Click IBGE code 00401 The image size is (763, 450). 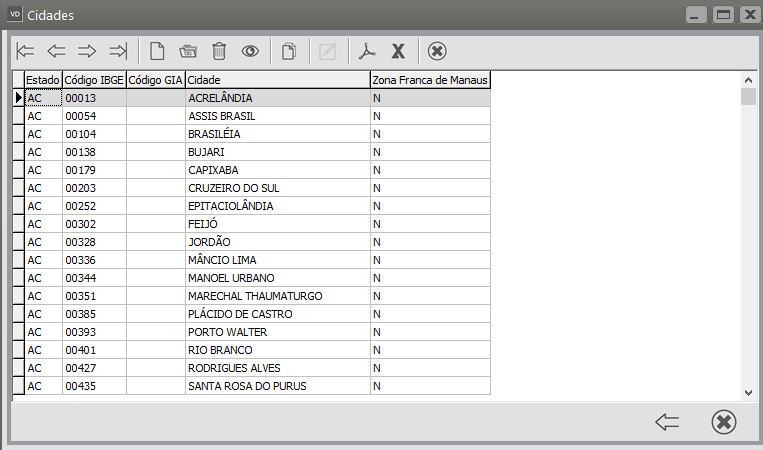pos(94,350)
